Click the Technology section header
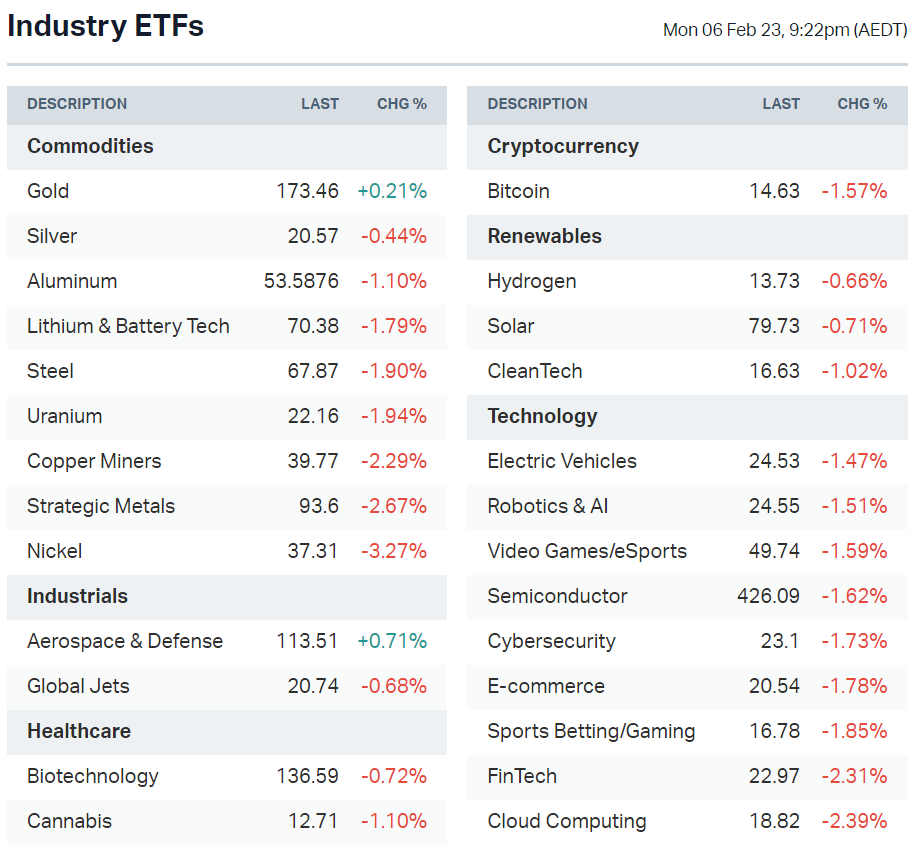 [x=542, y=416]
